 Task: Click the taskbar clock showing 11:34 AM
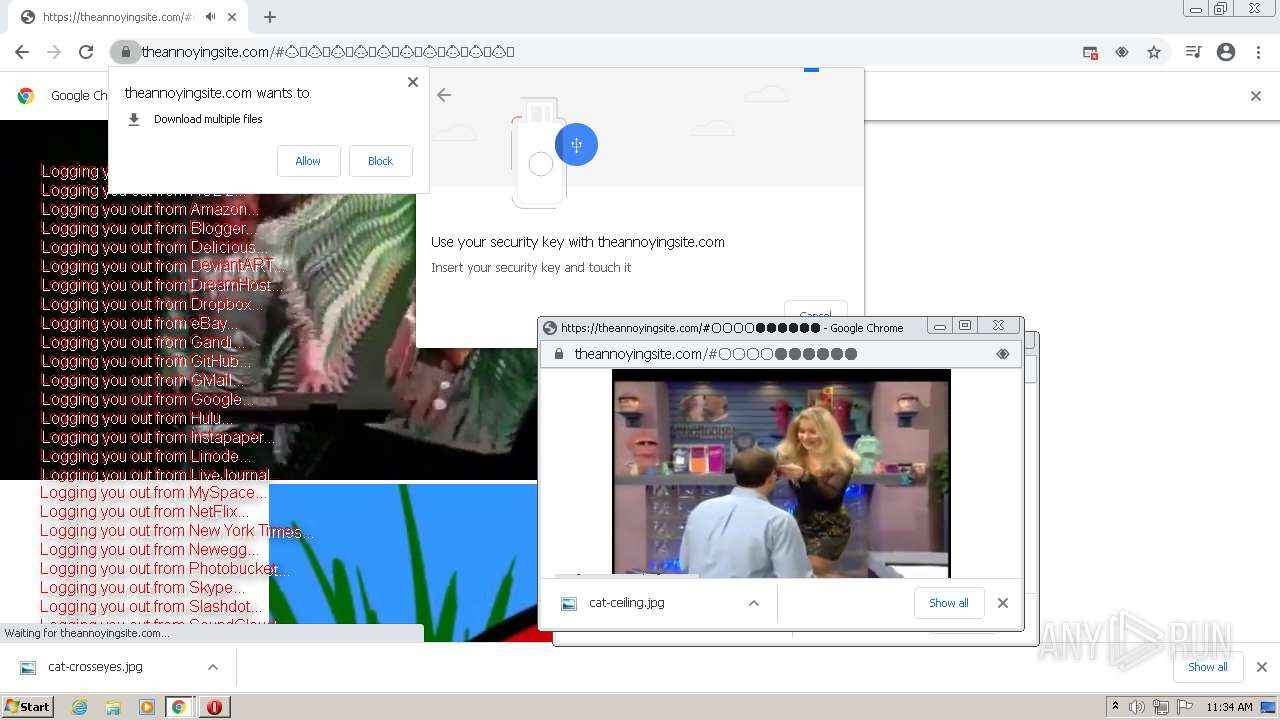1229,707
